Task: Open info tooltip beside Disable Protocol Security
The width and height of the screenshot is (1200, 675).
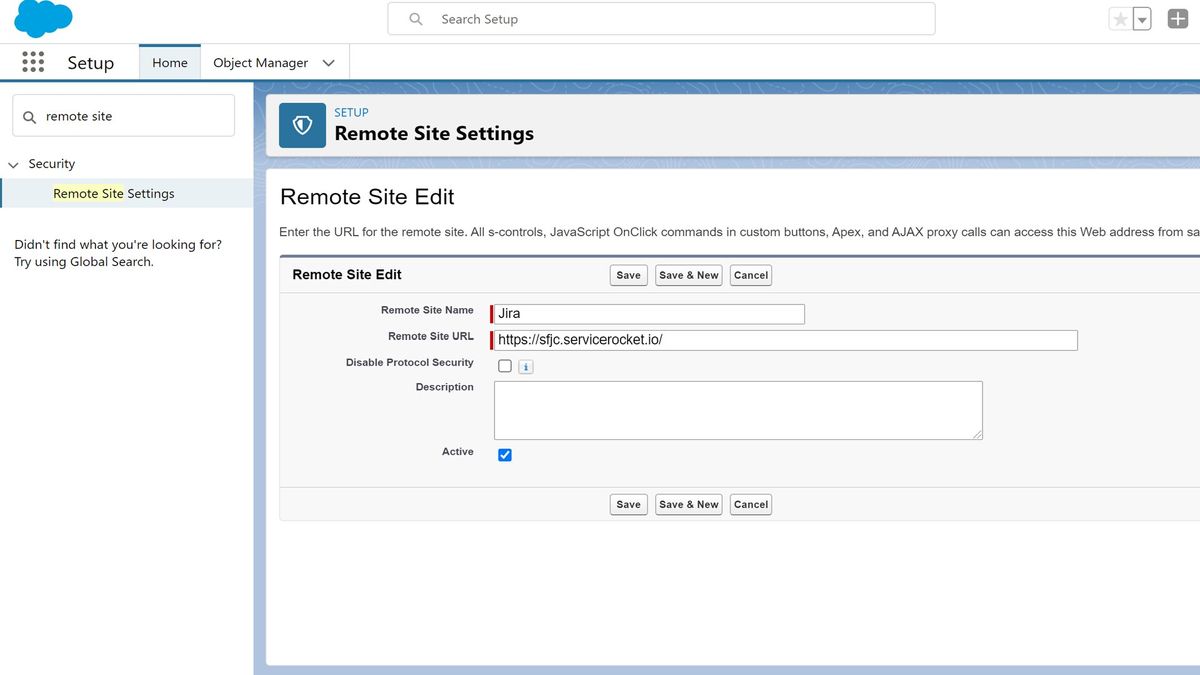Action: click(525, 367)
